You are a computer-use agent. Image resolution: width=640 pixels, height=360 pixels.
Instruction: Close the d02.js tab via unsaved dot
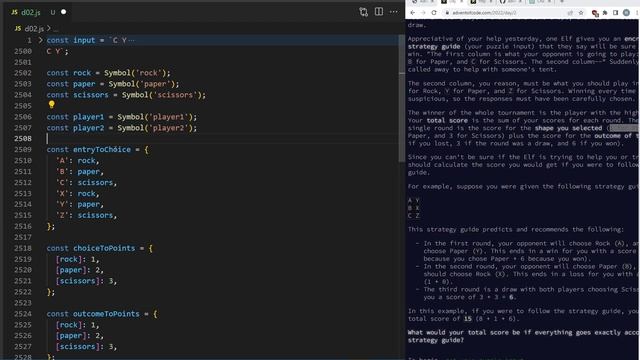tap(63, 12)
